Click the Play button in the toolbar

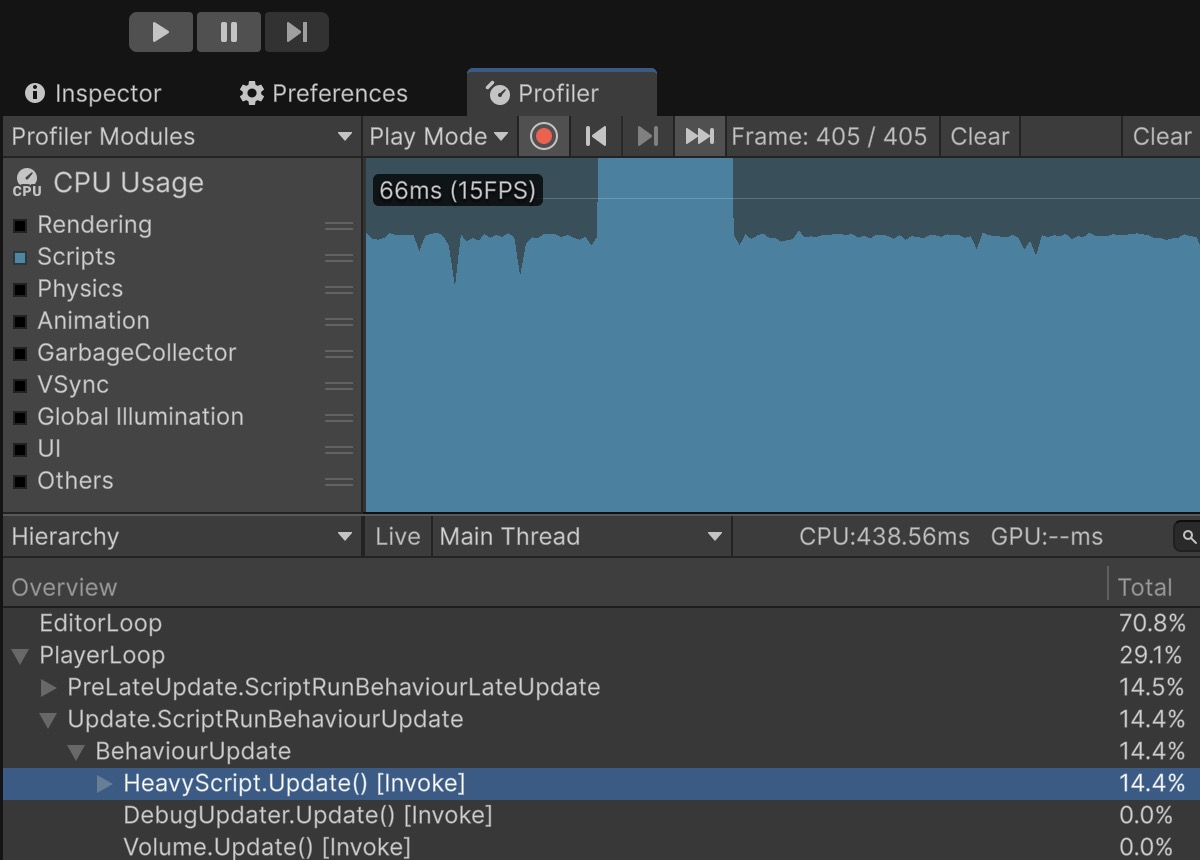pyautogui.click(x=161, y=32)
